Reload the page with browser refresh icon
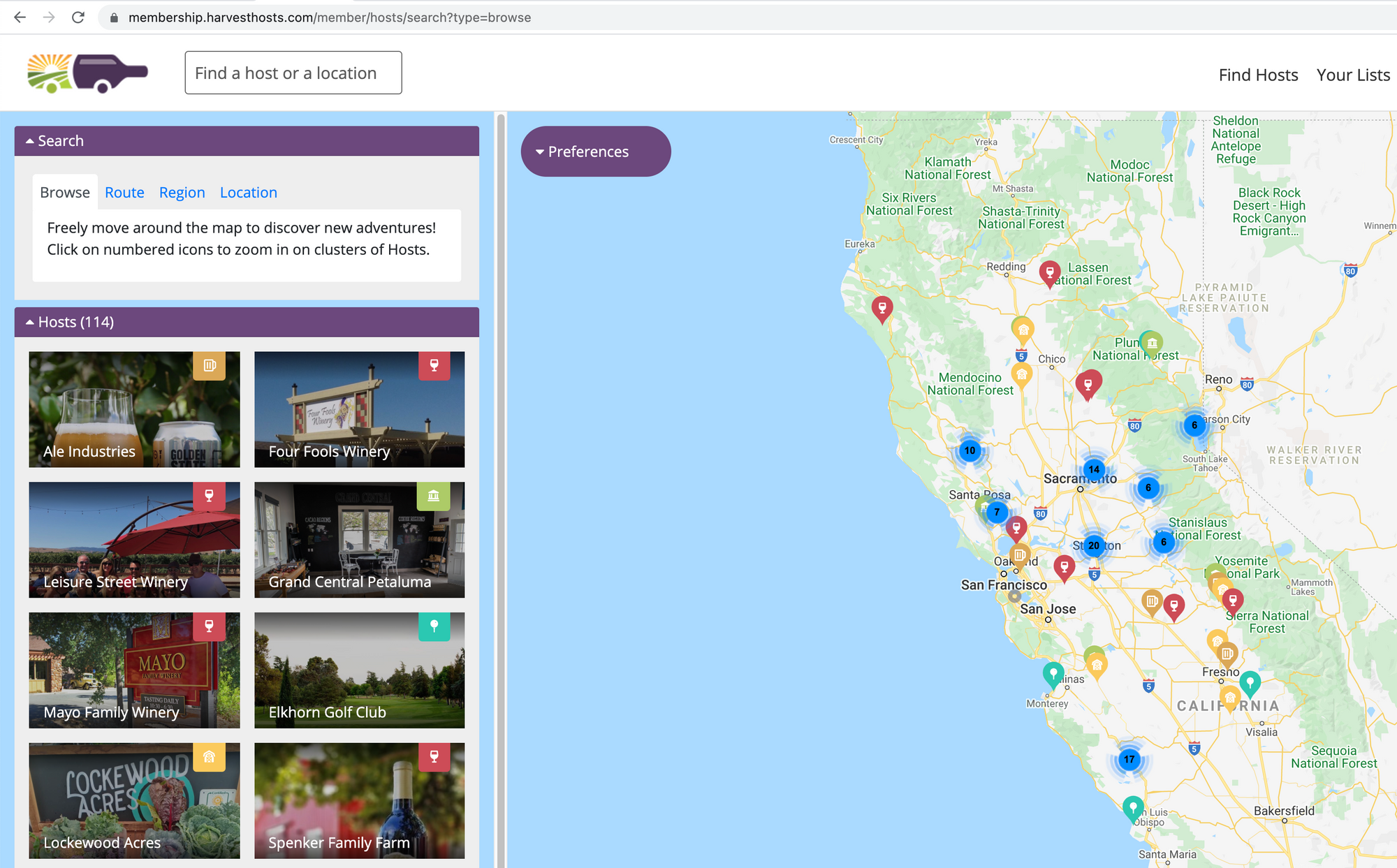The image size is (1397, 868). [x=78, y=17]
